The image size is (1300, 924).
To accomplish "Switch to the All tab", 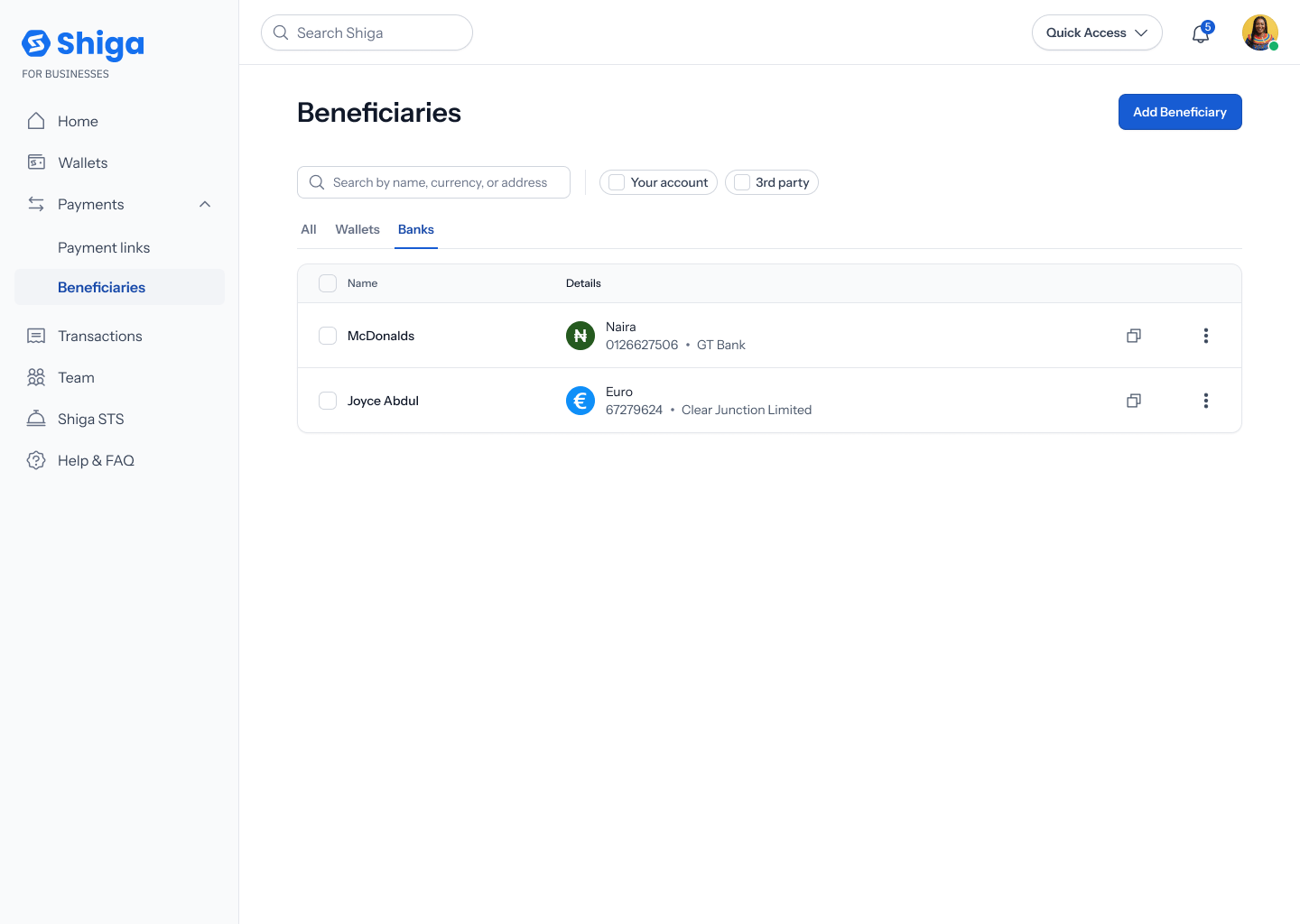I will [x=309, y=229].
